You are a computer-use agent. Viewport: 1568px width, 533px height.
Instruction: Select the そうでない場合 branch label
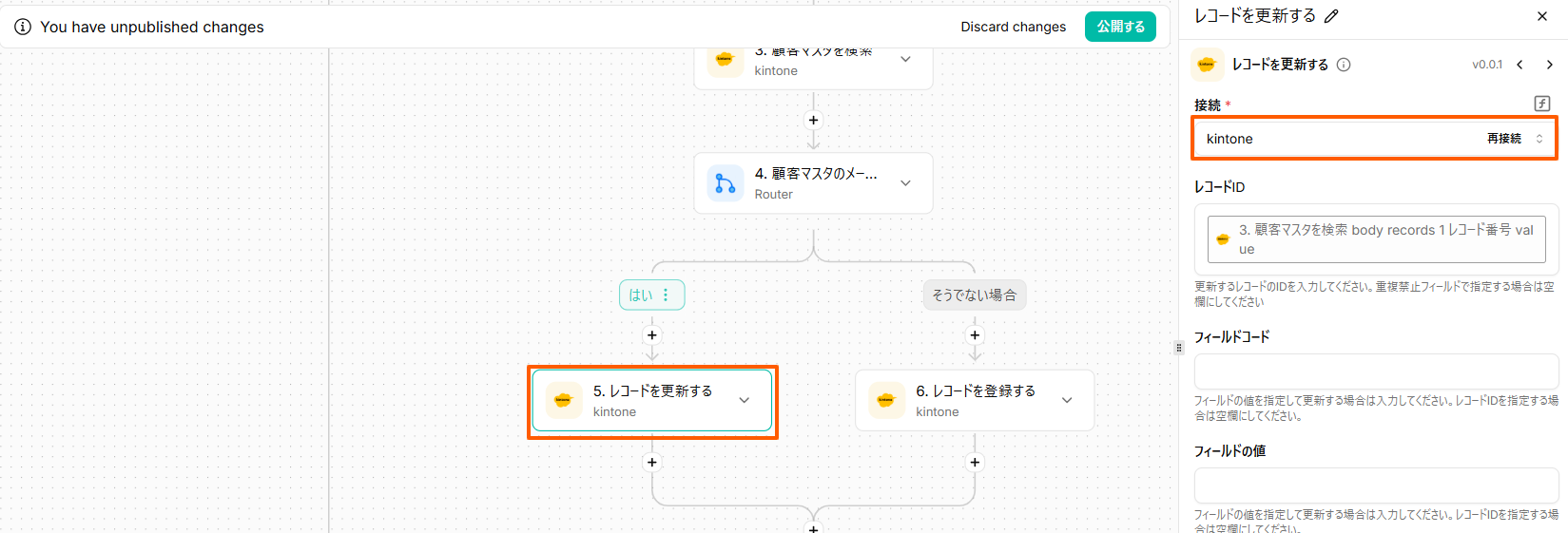(x=974, y=295)
